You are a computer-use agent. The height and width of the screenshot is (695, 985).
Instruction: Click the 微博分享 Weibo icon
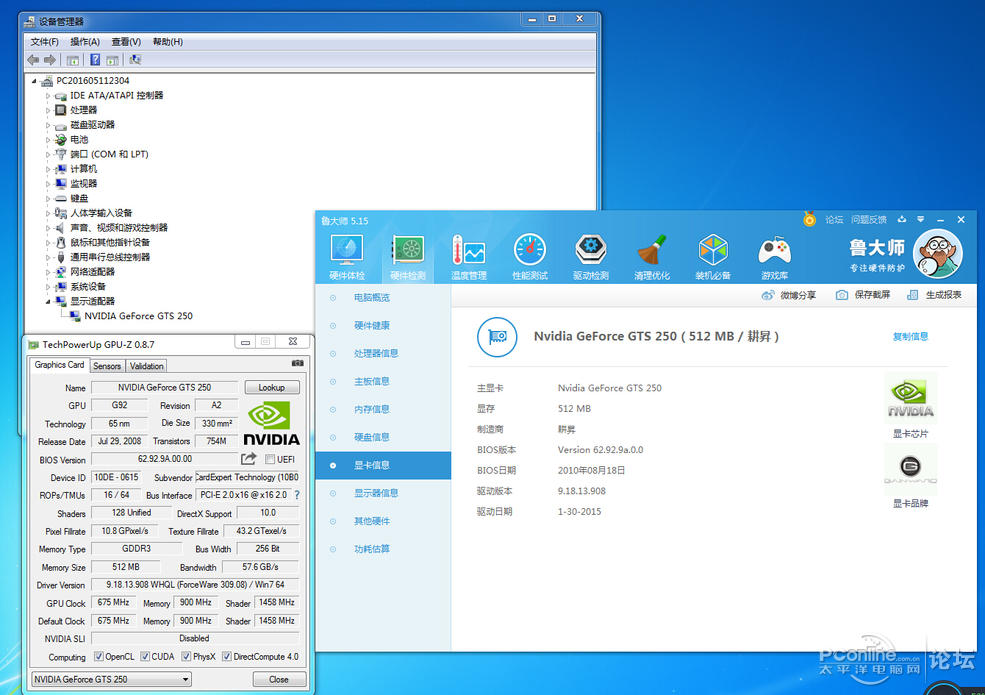[768, 295]
